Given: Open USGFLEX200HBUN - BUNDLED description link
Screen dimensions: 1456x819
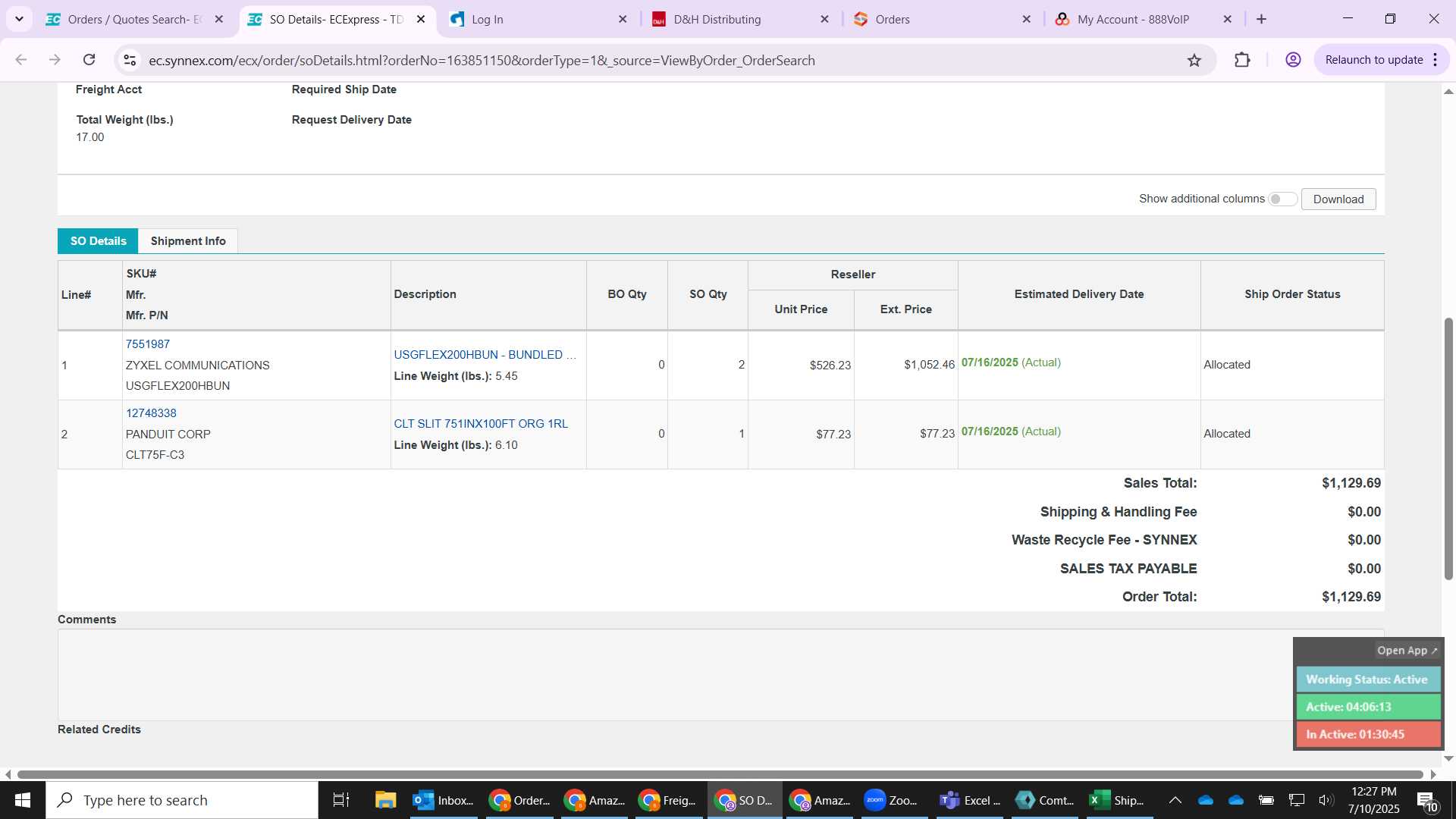Looking at the screenshot, I should (x=485, y=355).
